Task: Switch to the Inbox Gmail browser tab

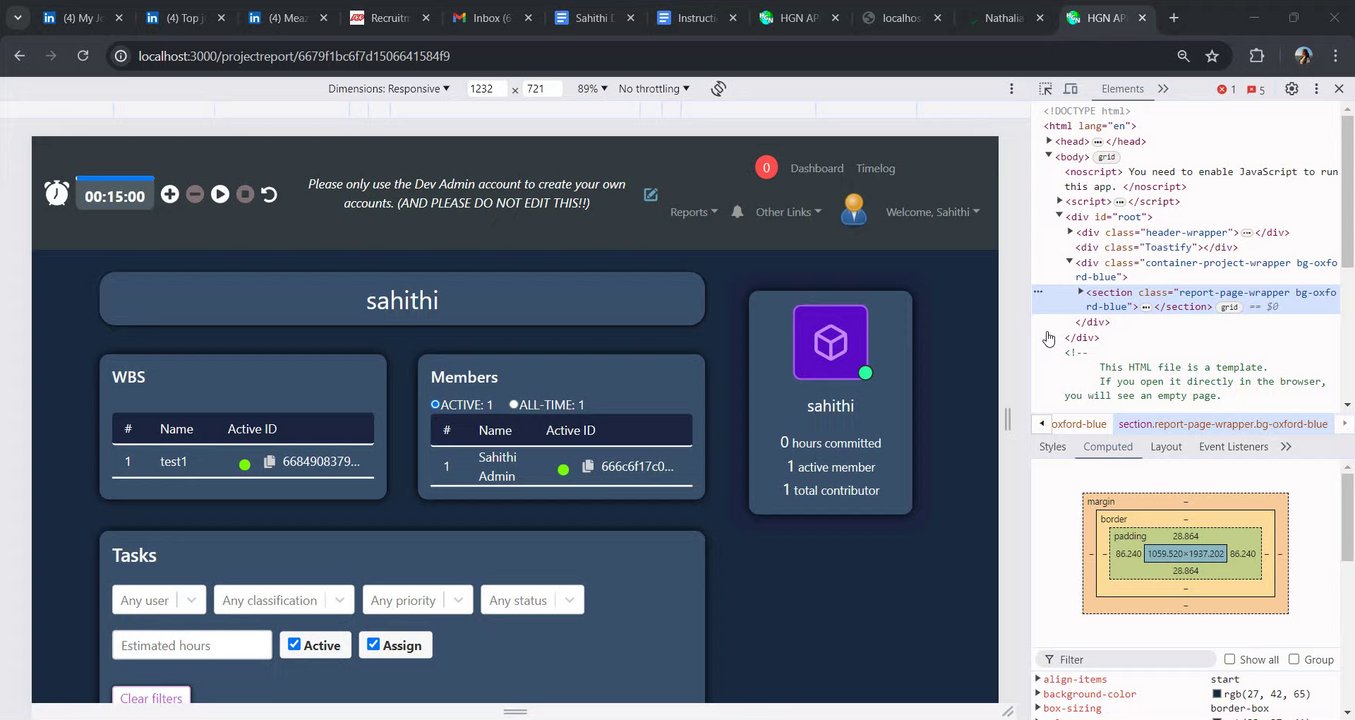Action: (x=489, y=18)
